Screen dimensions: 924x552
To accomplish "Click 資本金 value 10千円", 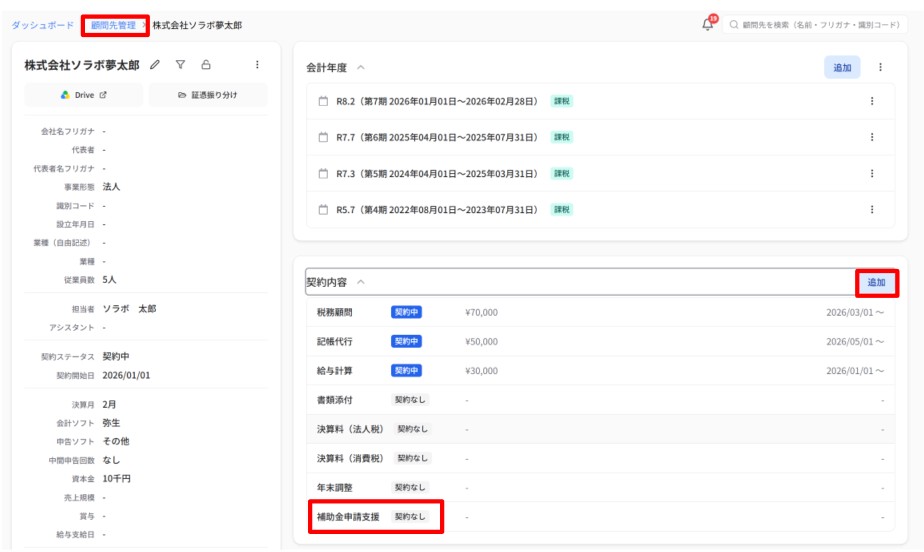I will (x=116, y=478).
